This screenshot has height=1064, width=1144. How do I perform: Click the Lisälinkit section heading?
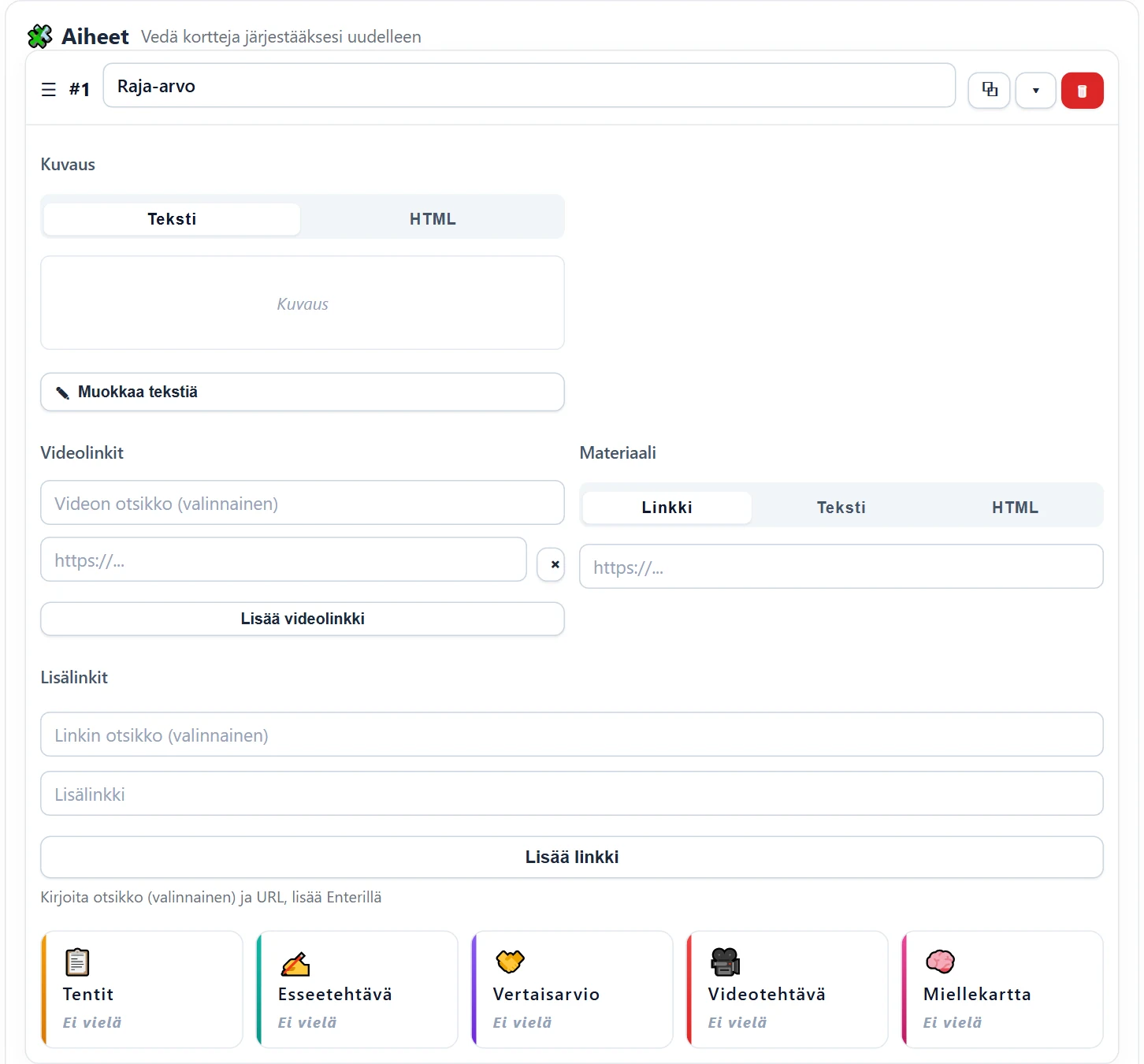[74, 678]
